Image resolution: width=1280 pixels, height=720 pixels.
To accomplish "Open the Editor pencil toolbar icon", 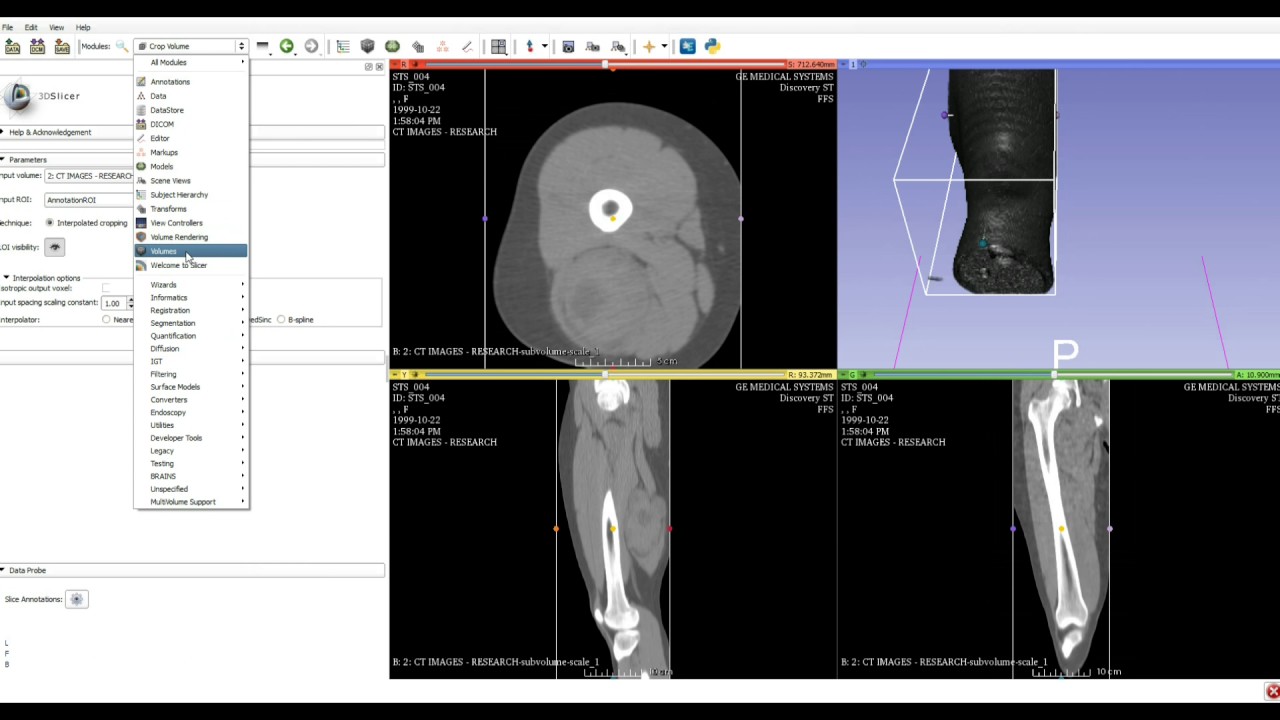I will [x=467, y=46].
